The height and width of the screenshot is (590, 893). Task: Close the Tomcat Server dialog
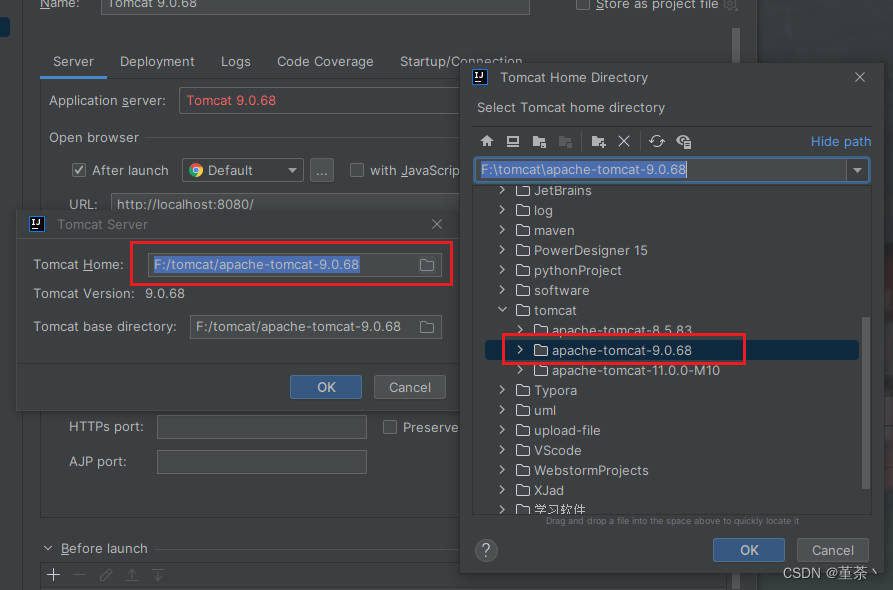click(x=437, y=224)
